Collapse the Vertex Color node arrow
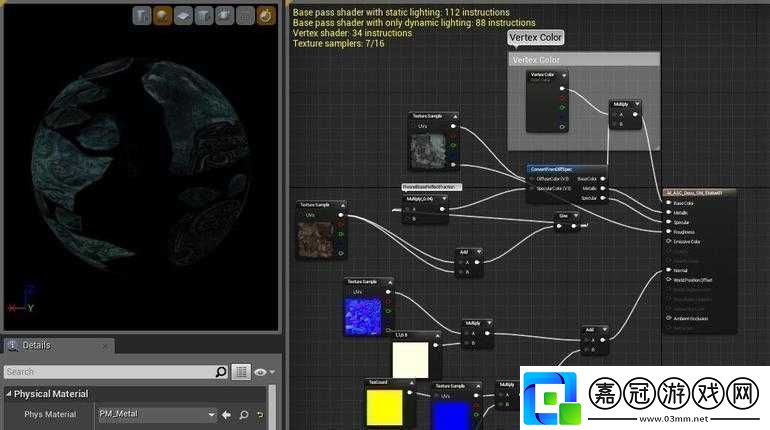This screenshot has width=770, height=430. coord(564,76)
